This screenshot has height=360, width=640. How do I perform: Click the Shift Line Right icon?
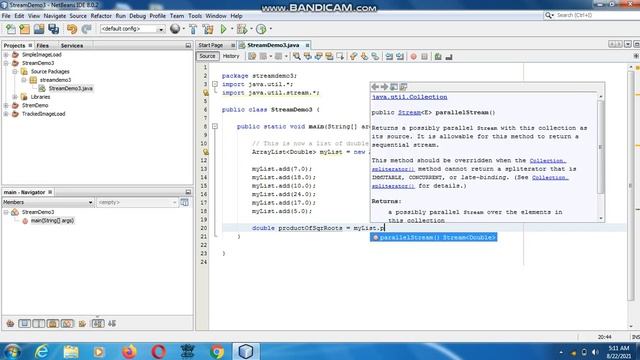point(400,57)
